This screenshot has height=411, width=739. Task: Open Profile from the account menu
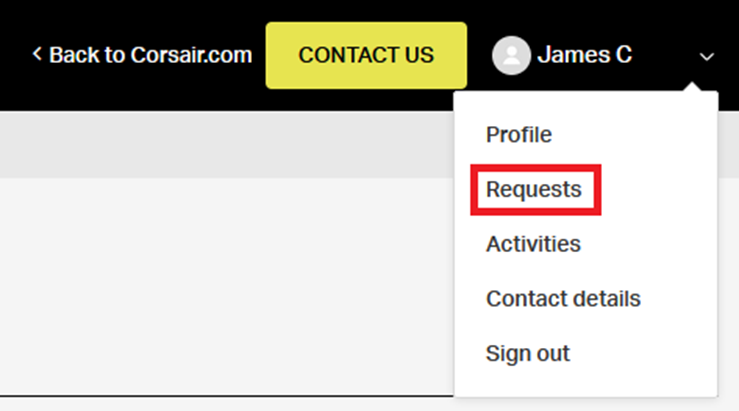(518, 134)
